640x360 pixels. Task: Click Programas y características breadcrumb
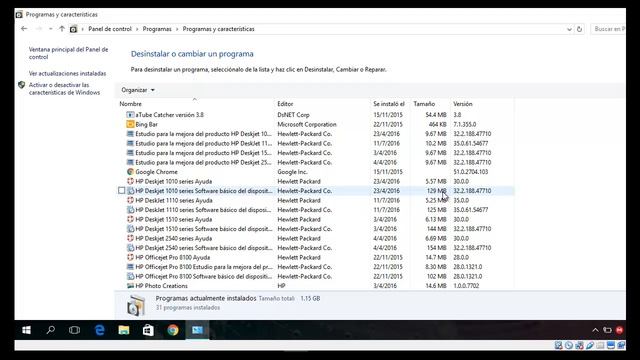coord(218,29)
